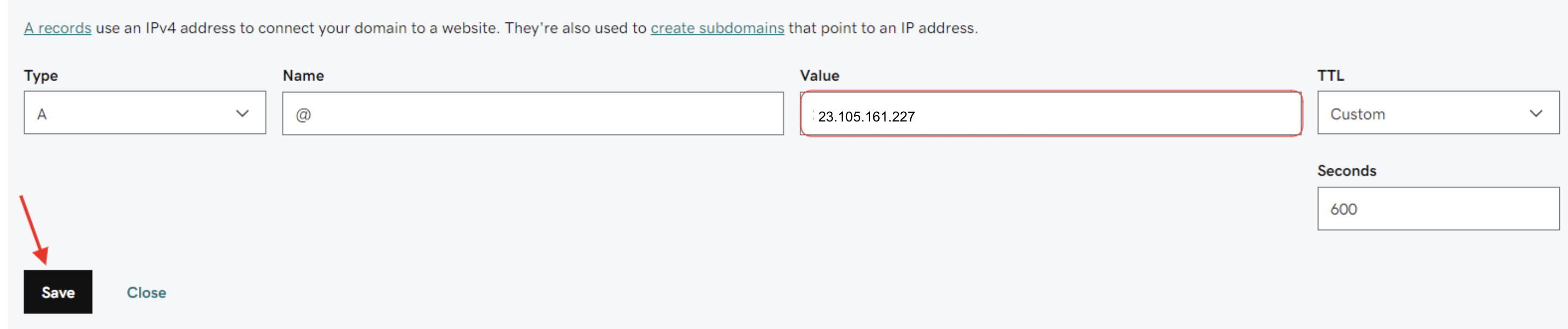The height and width of the screenshot is (329, 1568).
Task: Select the Seconds field showing 600
Action: click(x=1438, y=209)
